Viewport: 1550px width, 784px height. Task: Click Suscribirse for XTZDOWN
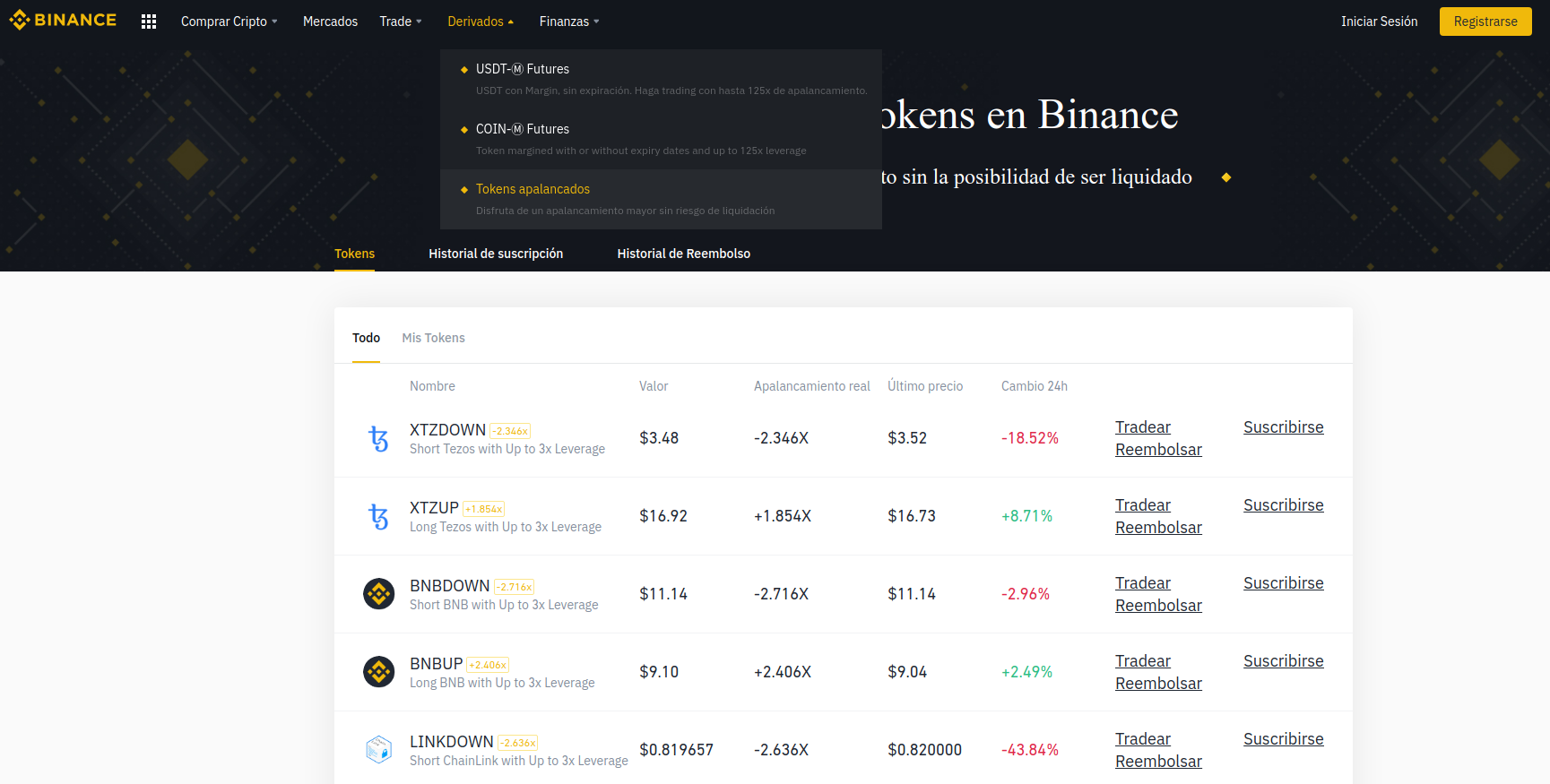(1283, 427)
